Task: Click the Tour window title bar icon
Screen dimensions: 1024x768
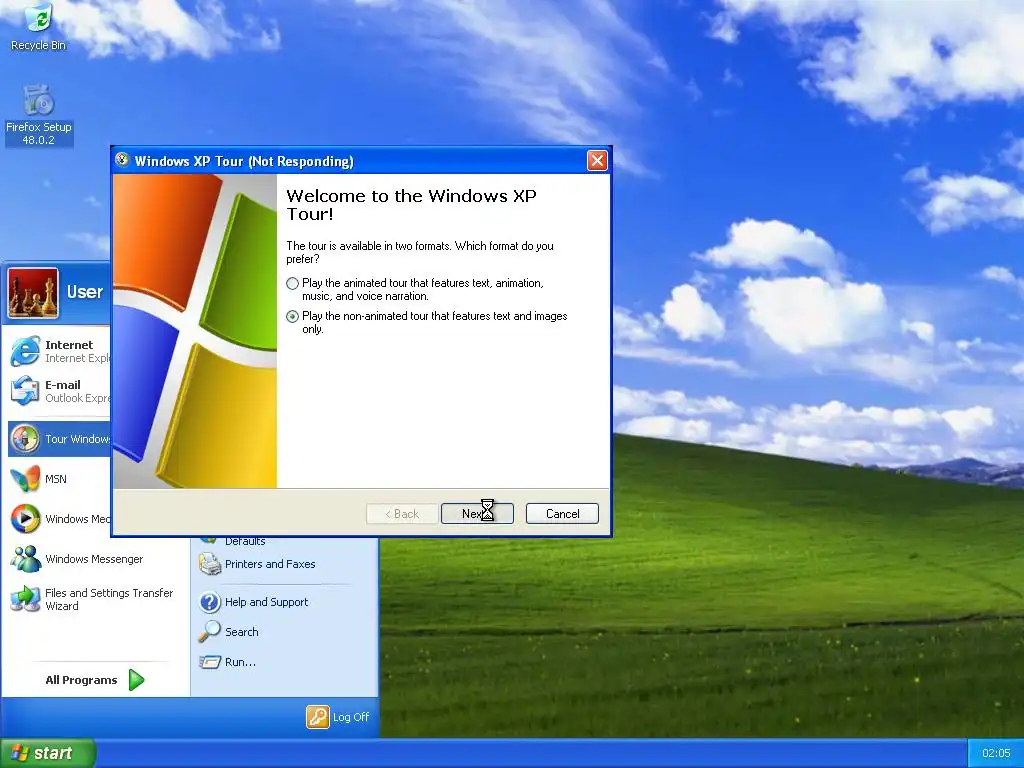Action: pyautogui.click(x=121, y=159)
